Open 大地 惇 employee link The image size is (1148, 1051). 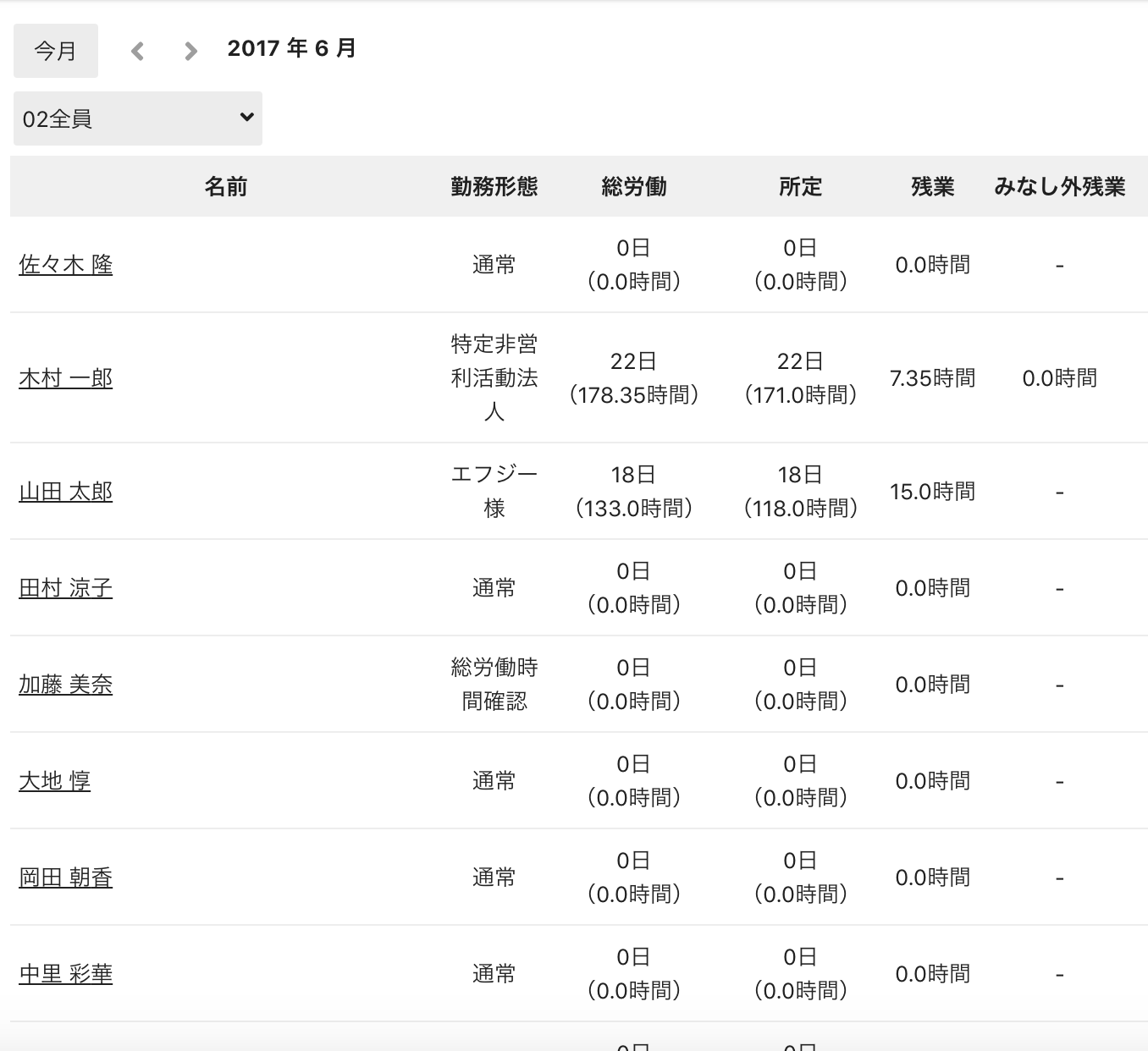pyautogui.click(x=55, y=781)
